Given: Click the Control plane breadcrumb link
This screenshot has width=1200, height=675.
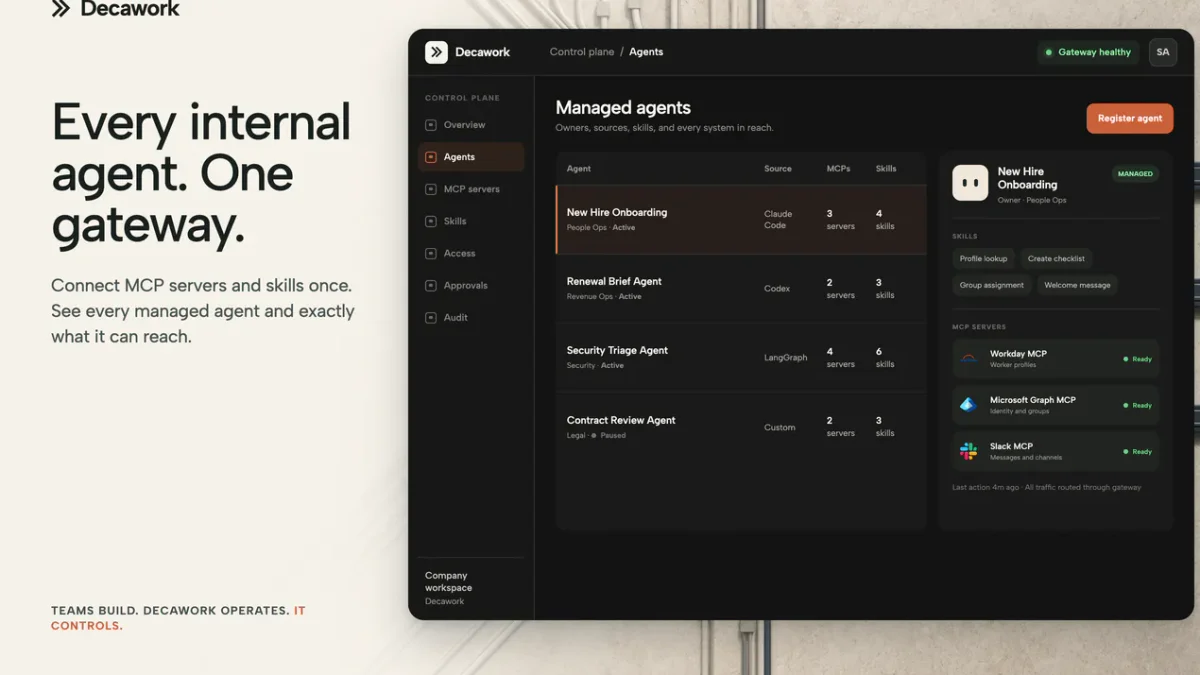Looking at the screenshot, I should (x=582, y=52).
